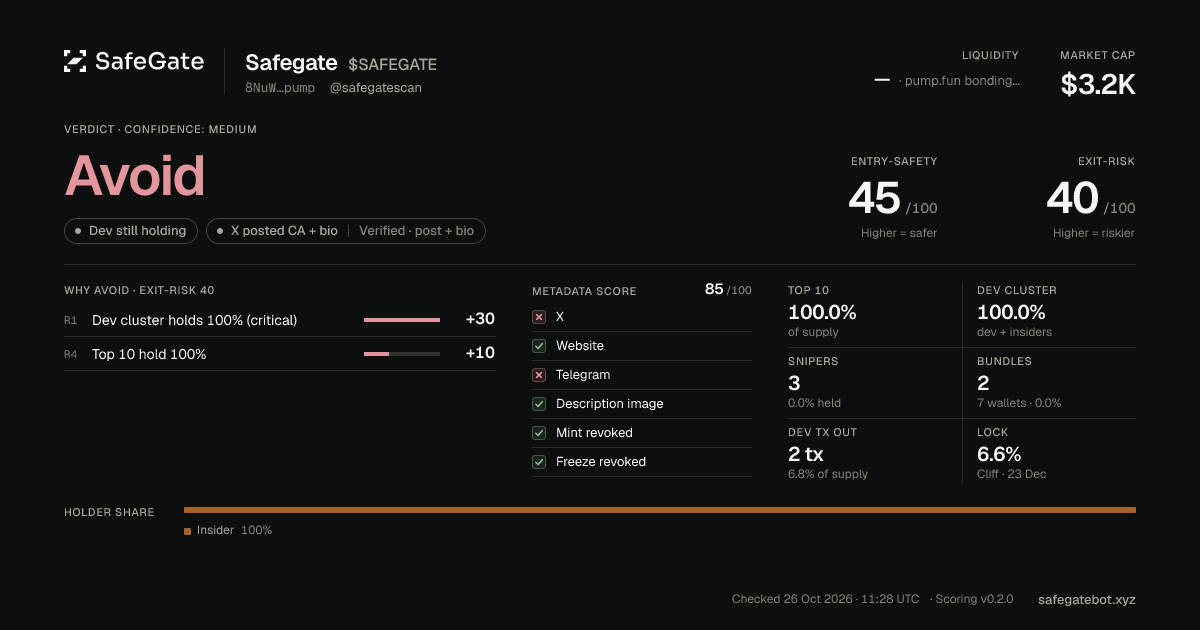Viewport: 1200px width, 630px height.
Task: Click the '6.8% of supply' text
Action: (x=828, y=474)
